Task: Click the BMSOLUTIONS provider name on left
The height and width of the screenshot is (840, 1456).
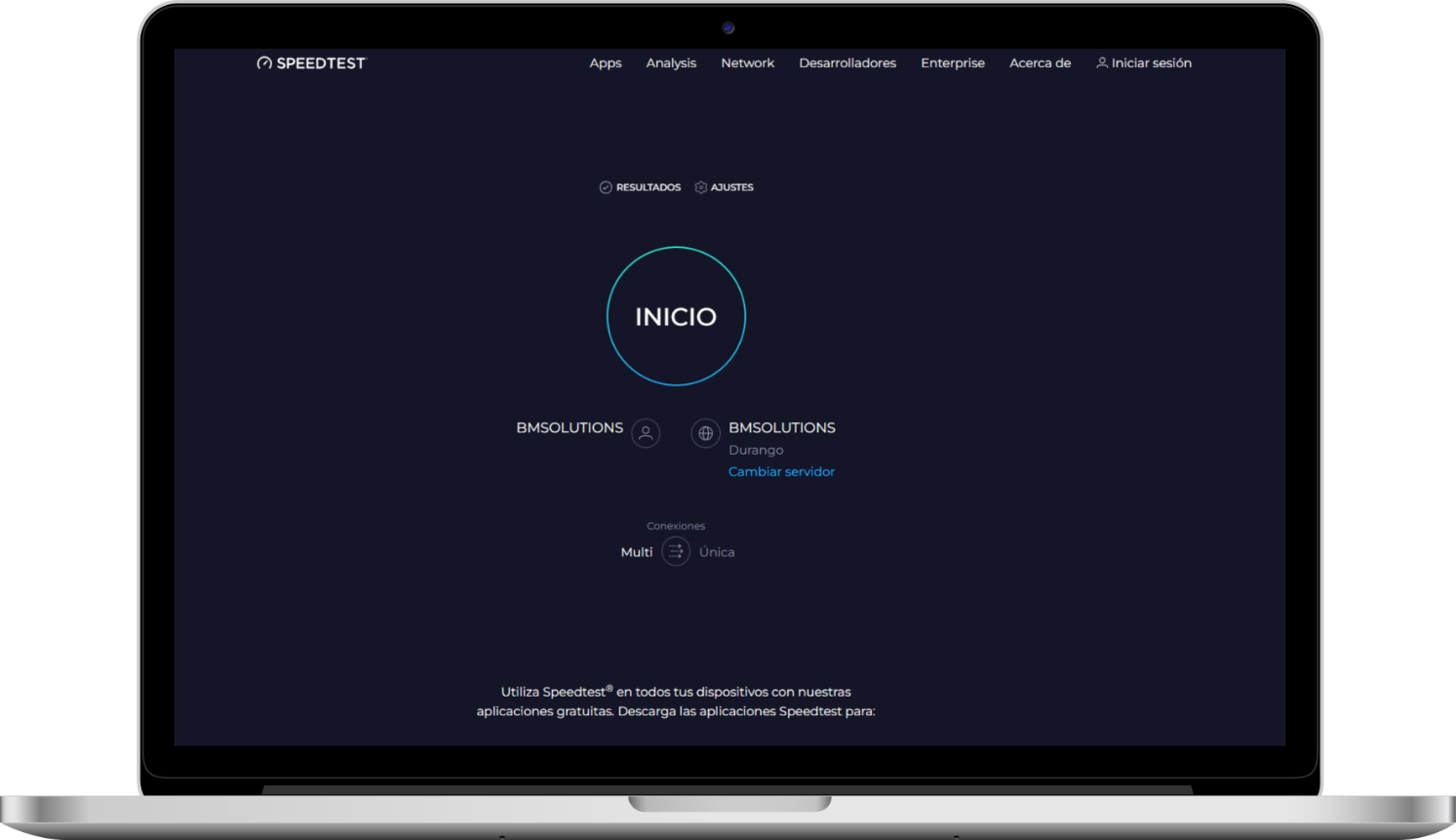Action: [x=570, y=427]
